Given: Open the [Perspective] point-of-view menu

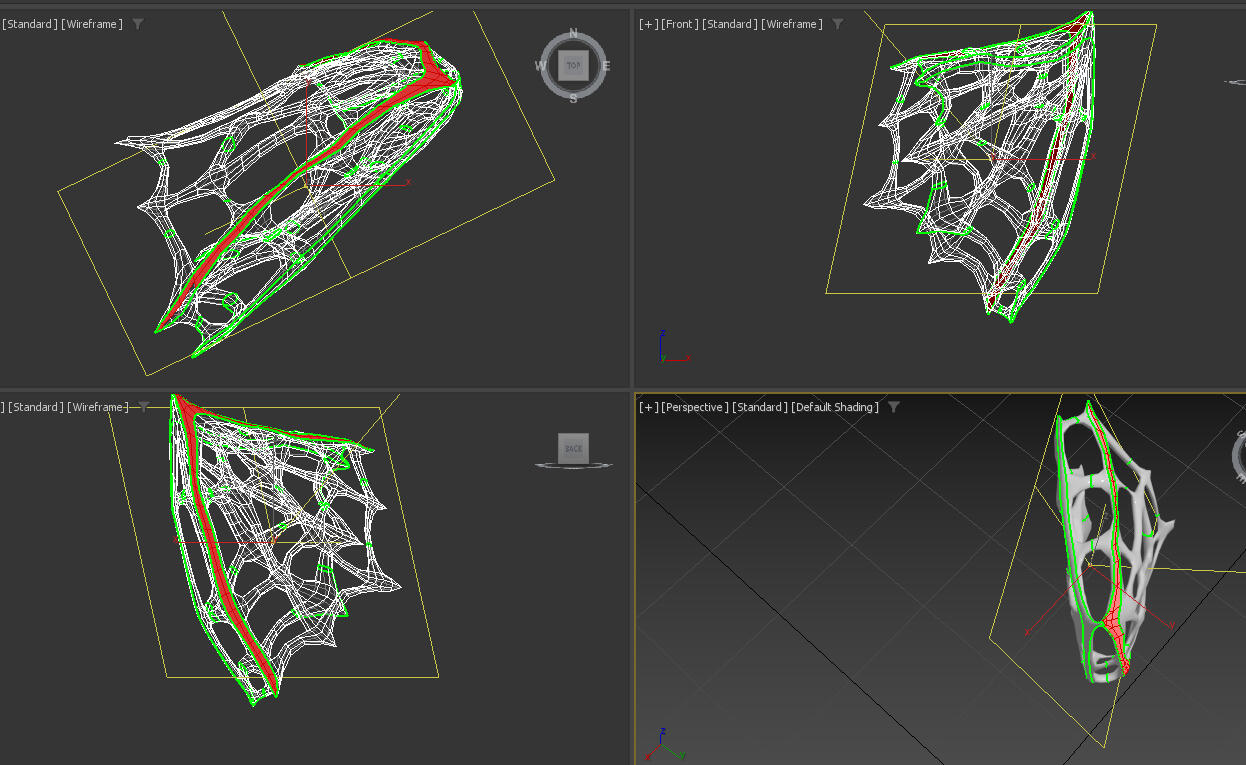Looking at the screenshot, I should [695, 407].
